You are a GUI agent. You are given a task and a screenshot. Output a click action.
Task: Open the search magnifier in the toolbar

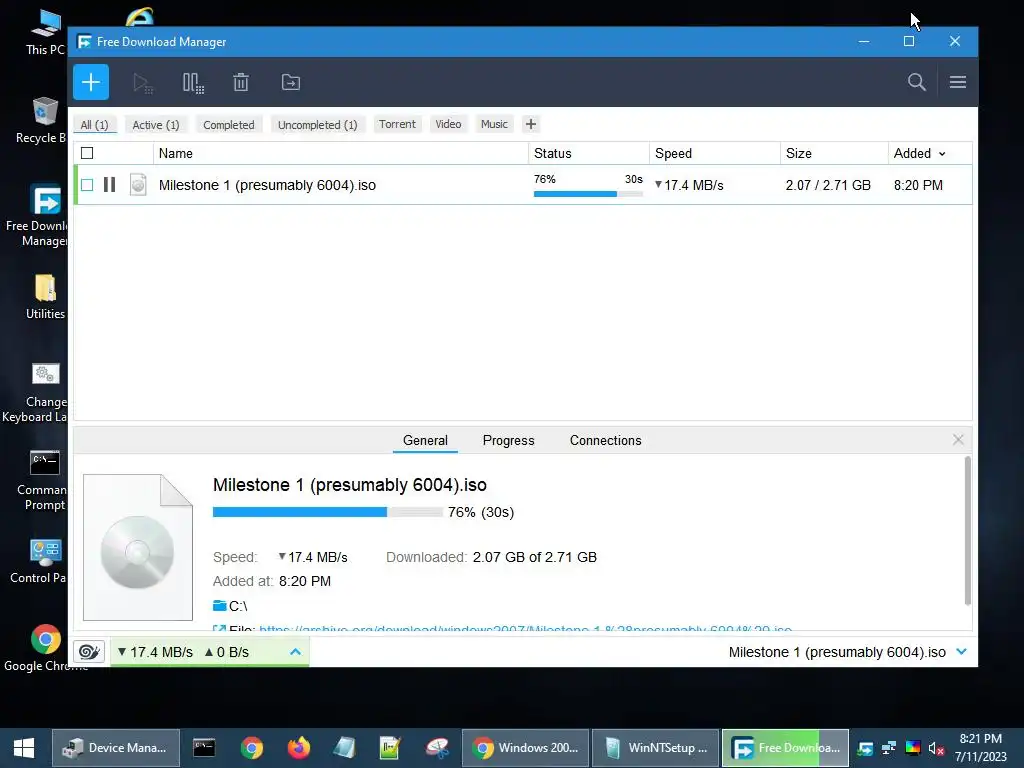click(916, 82)
